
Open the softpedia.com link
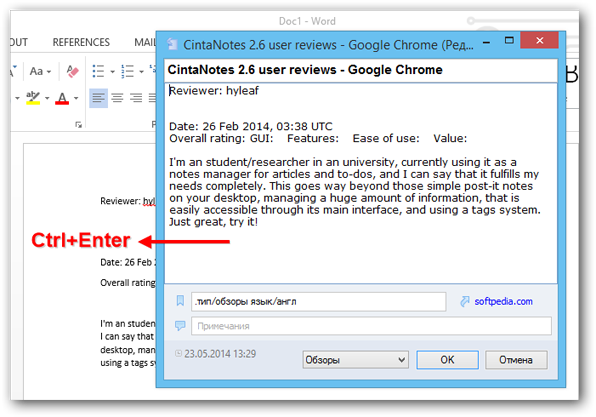(x=503, y=301)
